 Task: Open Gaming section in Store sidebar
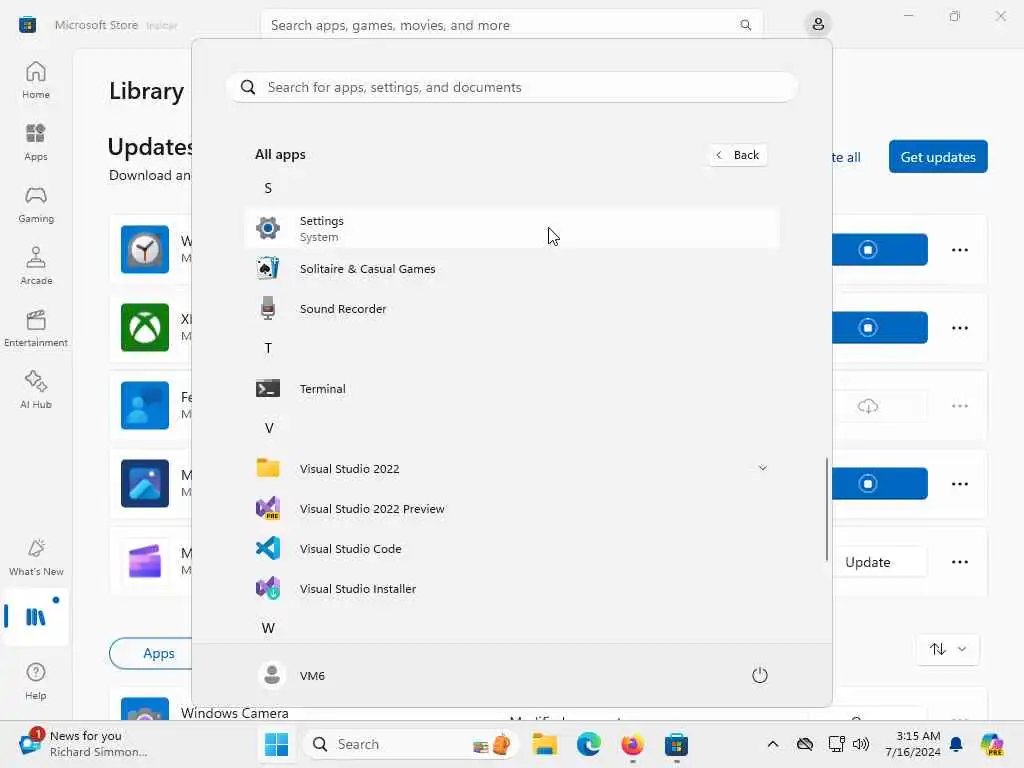pyautogui.click(x=36, y=204)
